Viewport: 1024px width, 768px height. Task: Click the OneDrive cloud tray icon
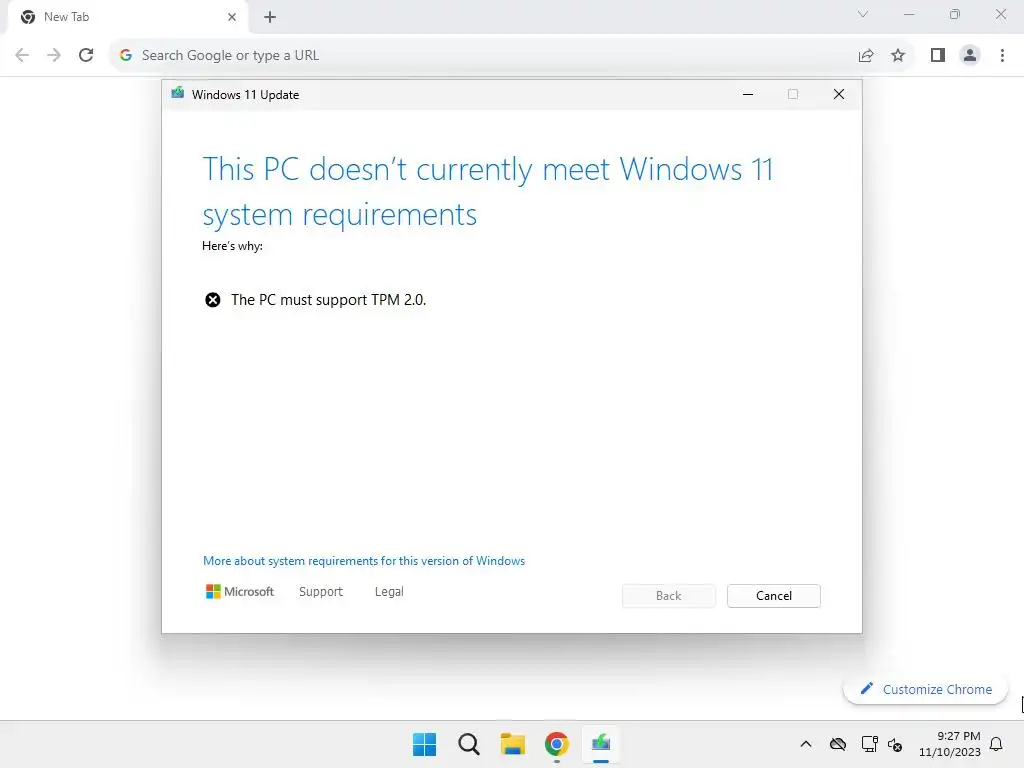pos(838,744)
